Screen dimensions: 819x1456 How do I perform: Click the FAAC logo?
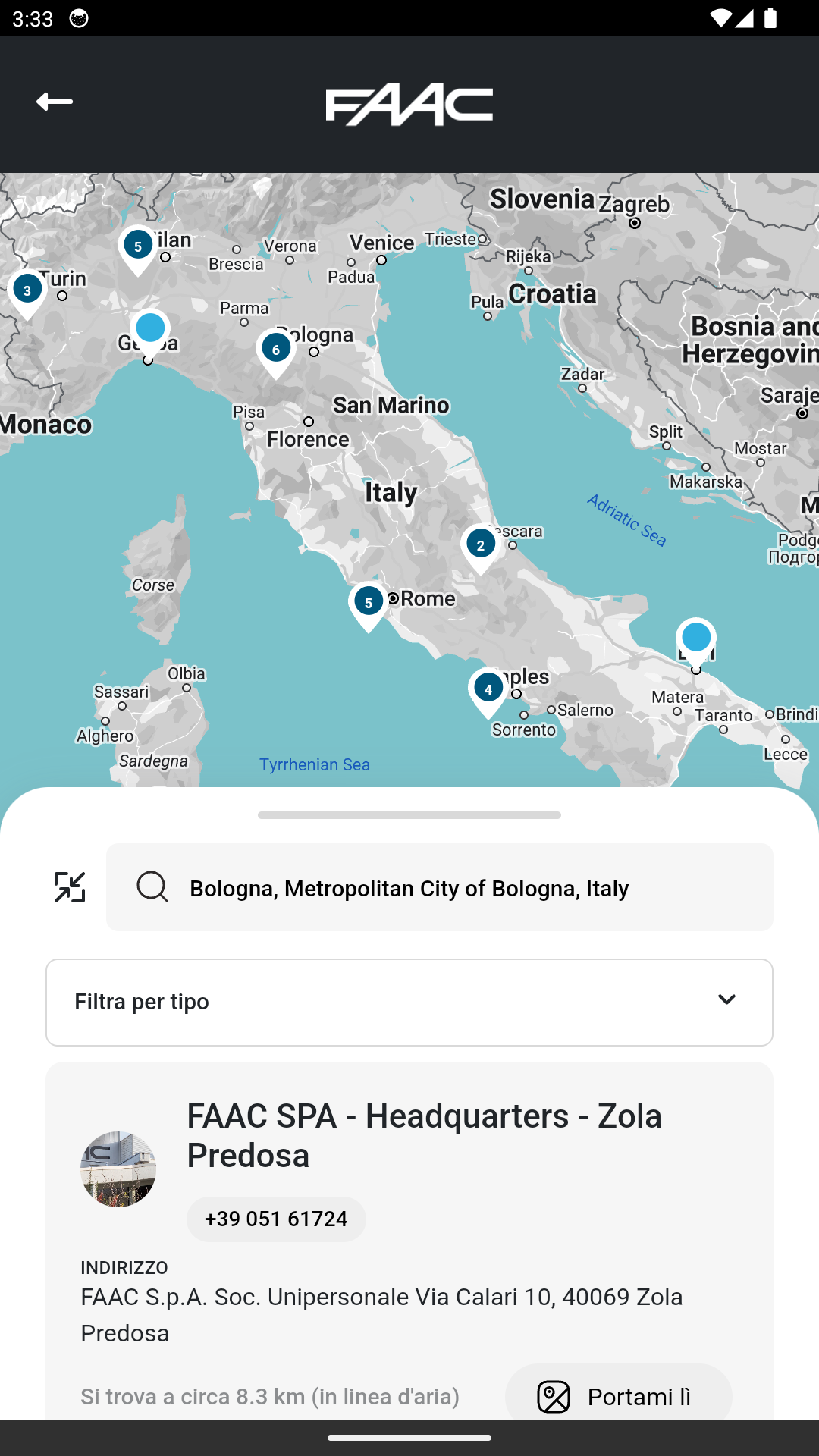(x=409, y=105)
